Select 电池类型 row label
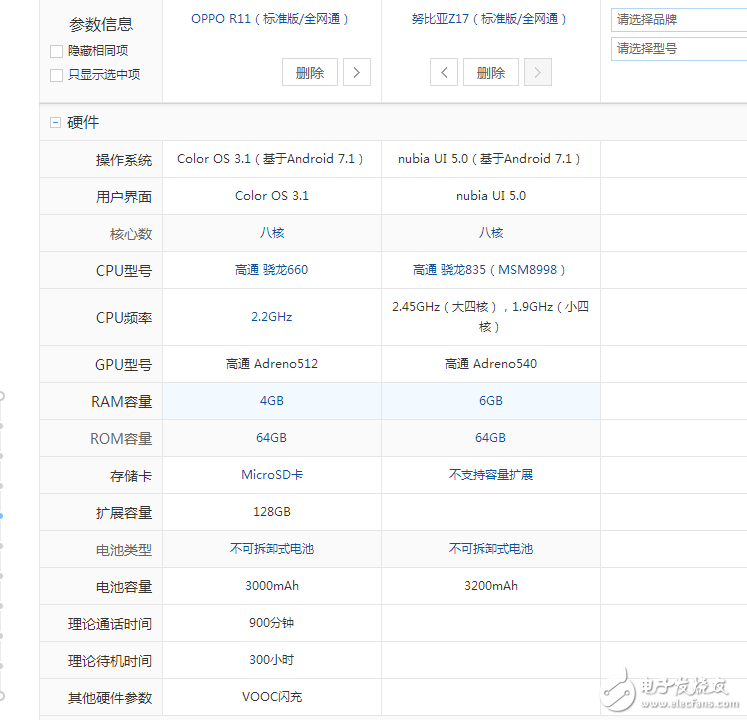 click(x=124, y=550)
